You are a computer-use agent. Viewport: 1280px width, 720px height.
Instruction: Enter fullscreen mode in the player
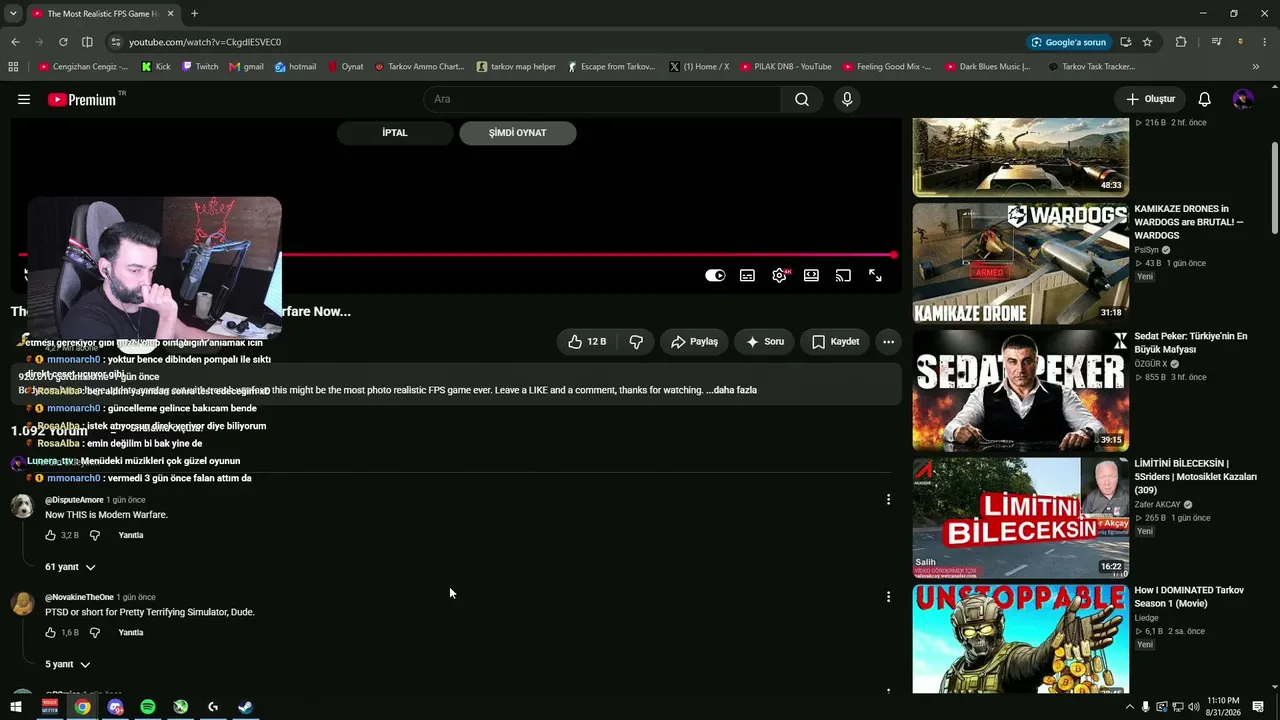(x=875, y=276)
